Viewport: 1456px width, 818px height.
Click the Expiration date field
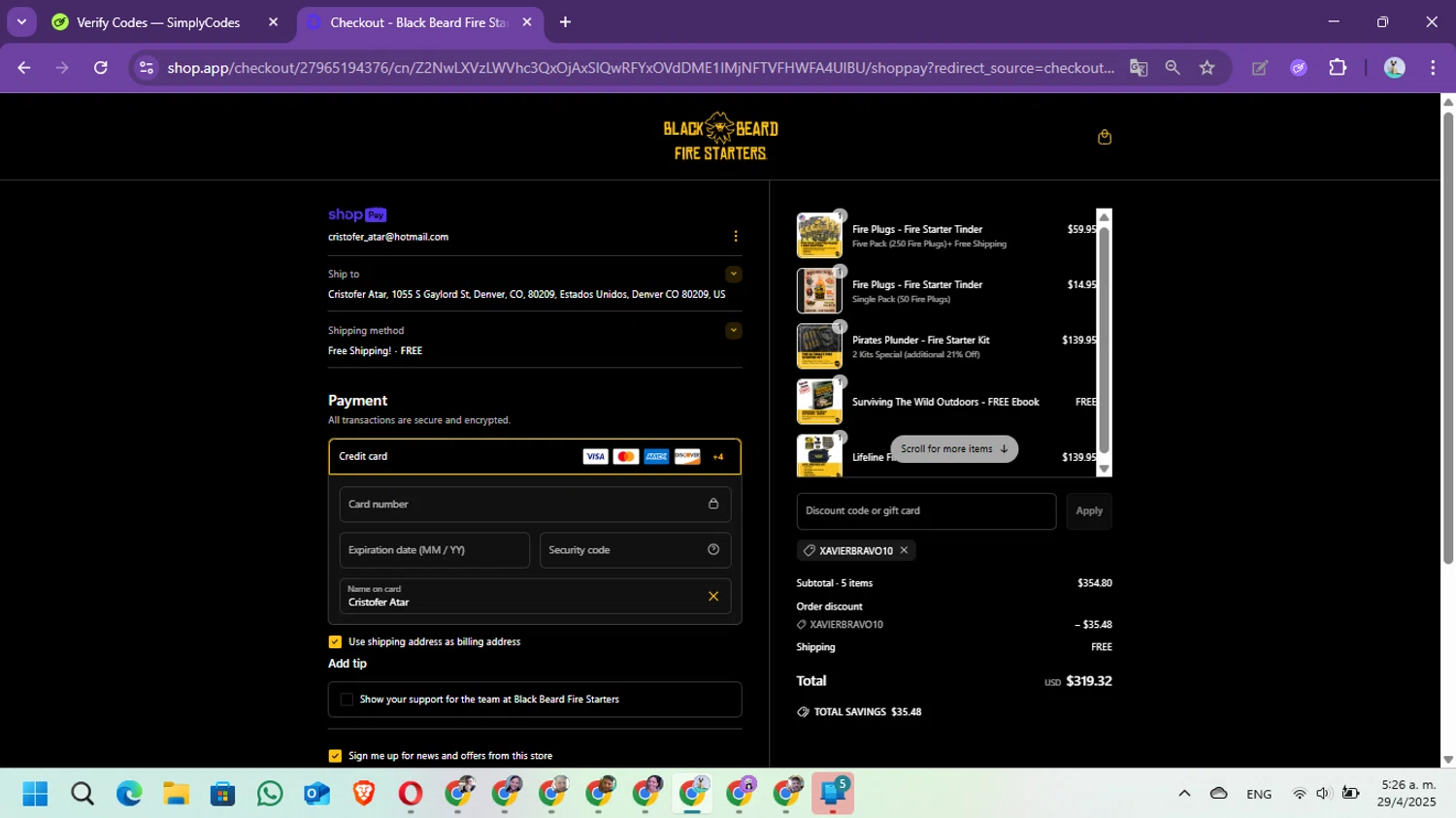pyautogui.click(x=435, y=550)
